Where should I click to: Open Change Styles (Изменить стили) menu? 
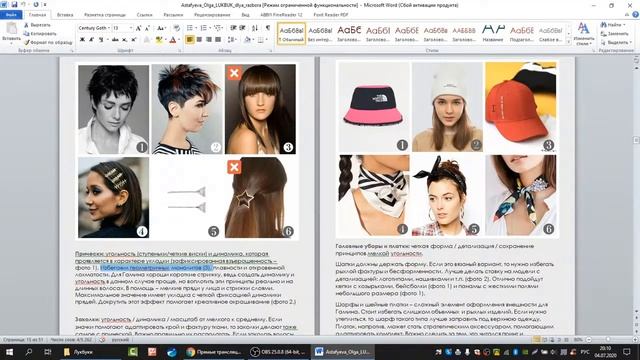click(584, 34)
